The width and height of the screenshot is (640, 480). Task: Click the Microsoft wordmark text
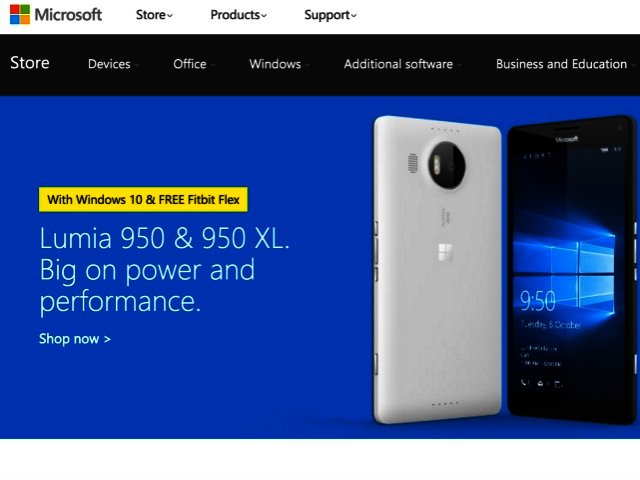(x=68, y=15)
